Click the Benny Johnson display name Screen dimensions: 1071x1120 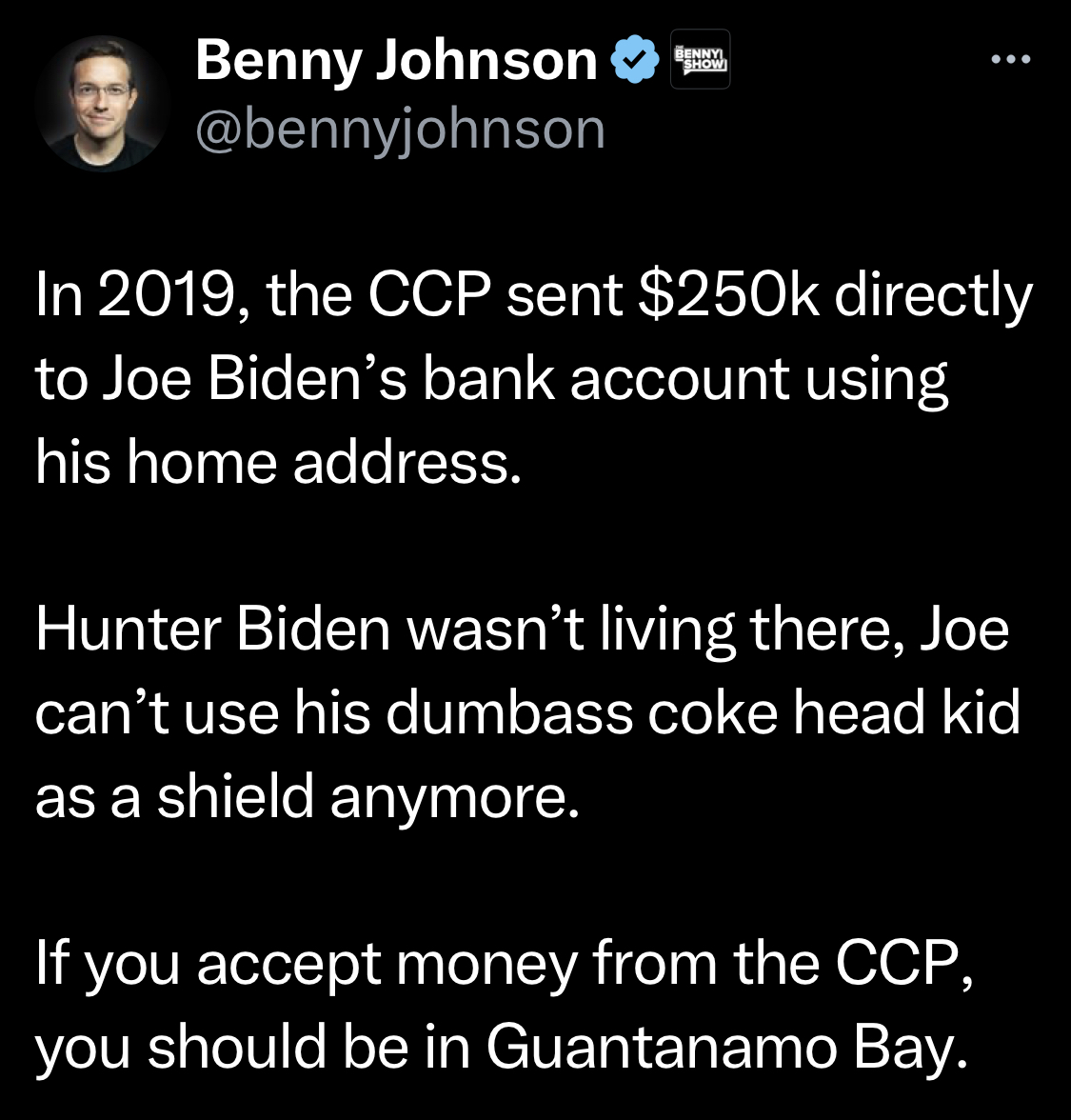[x=396, y=61]
